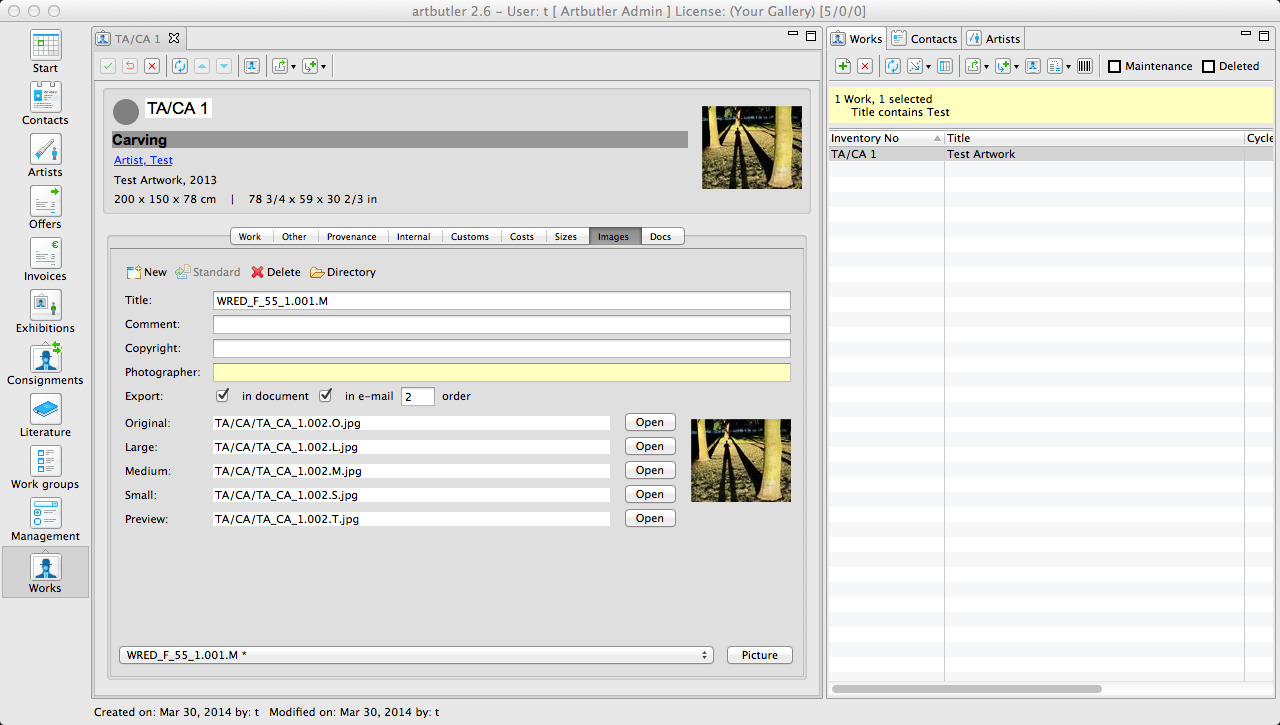Viewport: 1280px width, 725px height.
Task: Open the image Directory folder
Action: (343, 272)
